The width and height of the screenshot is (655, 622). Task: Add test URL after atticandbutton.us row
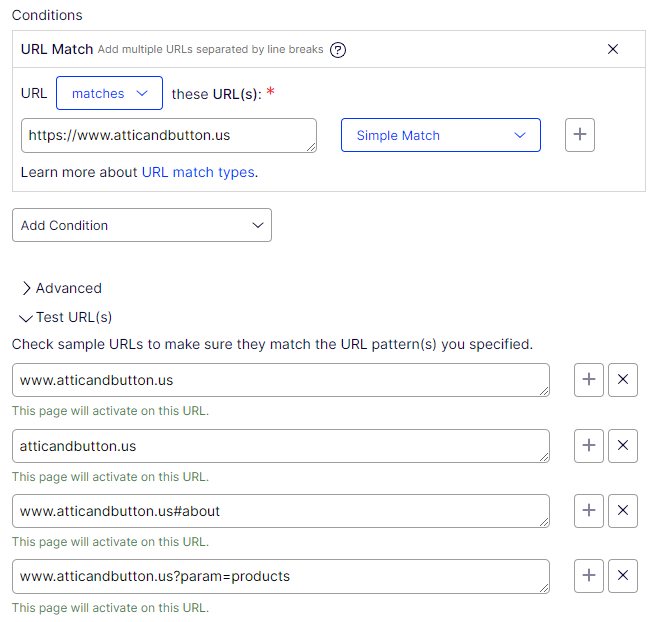[589, 446]
